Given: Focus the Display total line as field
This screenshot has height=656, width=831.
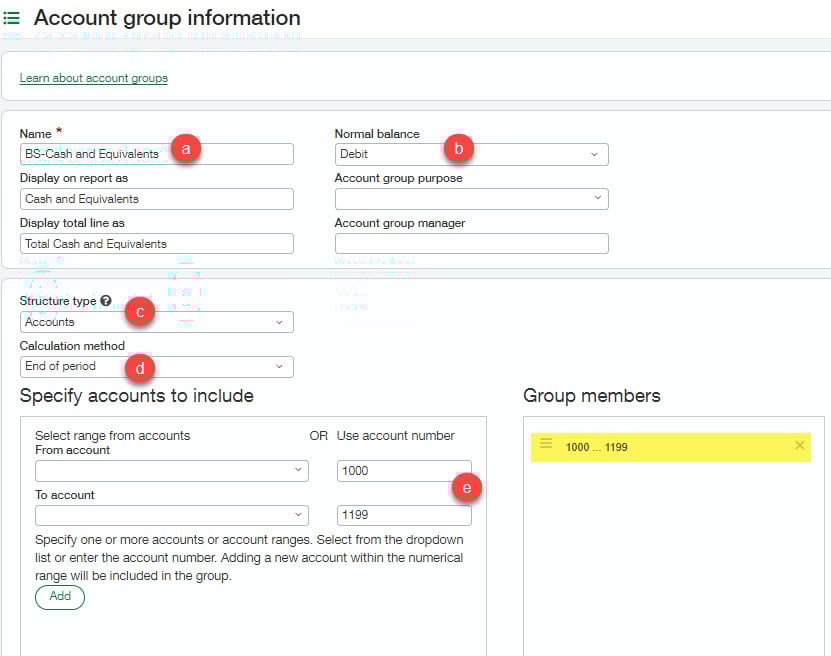Looking at the screenshot, I should point(156,244).
